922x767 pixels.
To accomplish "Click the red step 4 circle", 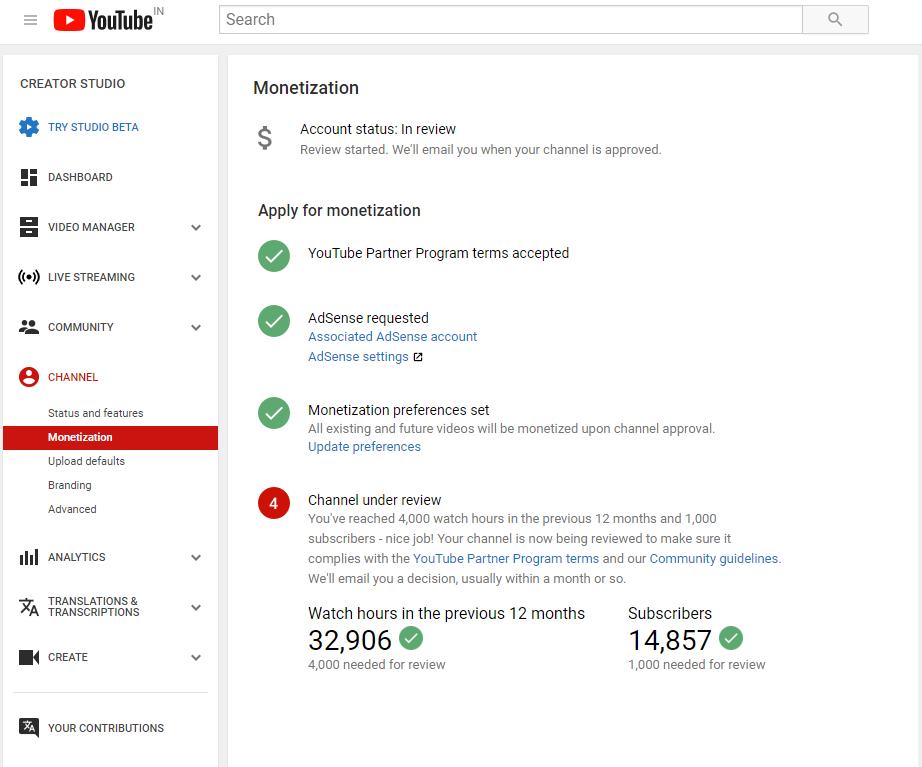I will click(x=274, y=503).
